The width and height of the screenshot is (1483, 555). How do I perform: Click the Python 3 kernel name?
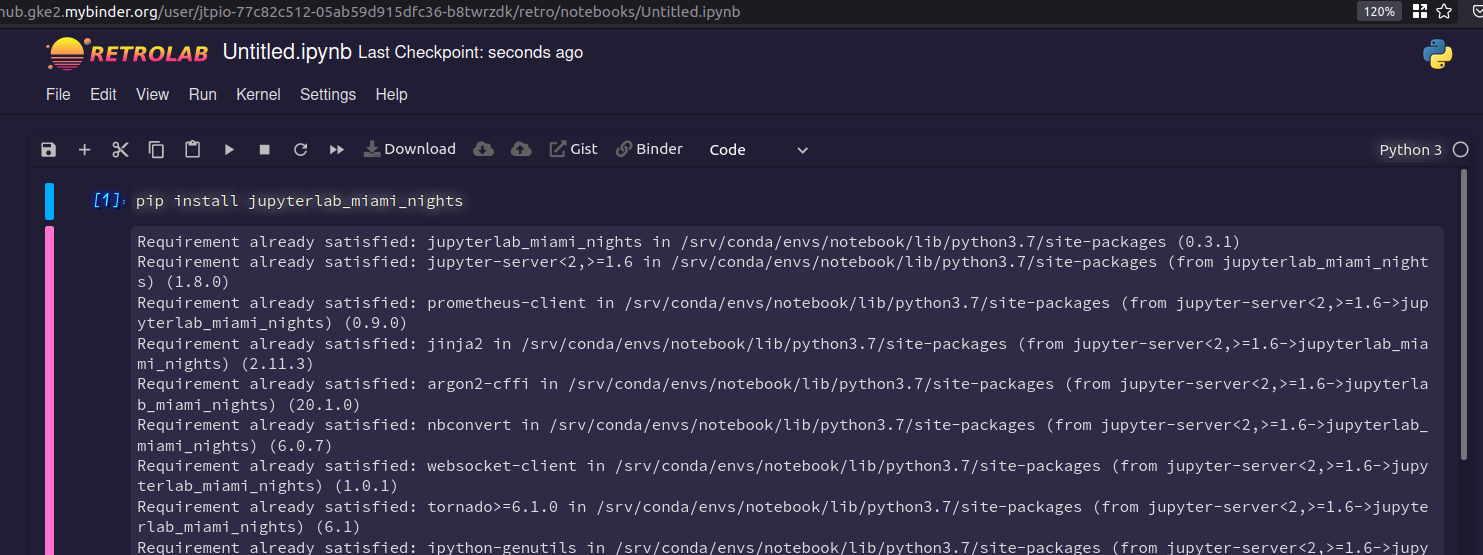1410,149
